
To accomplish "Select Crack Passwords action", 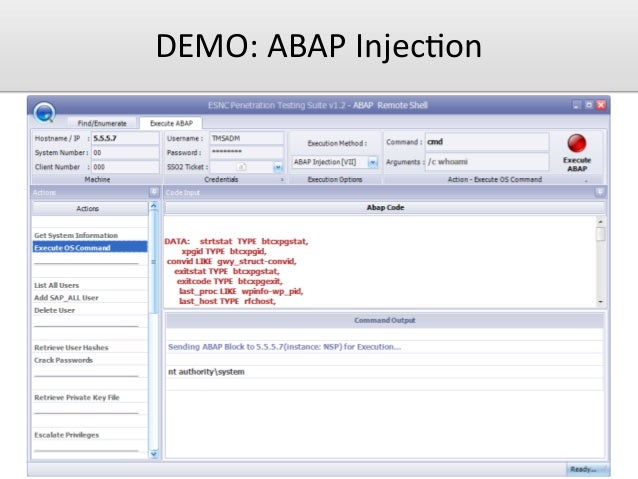I will coord(90,360).
